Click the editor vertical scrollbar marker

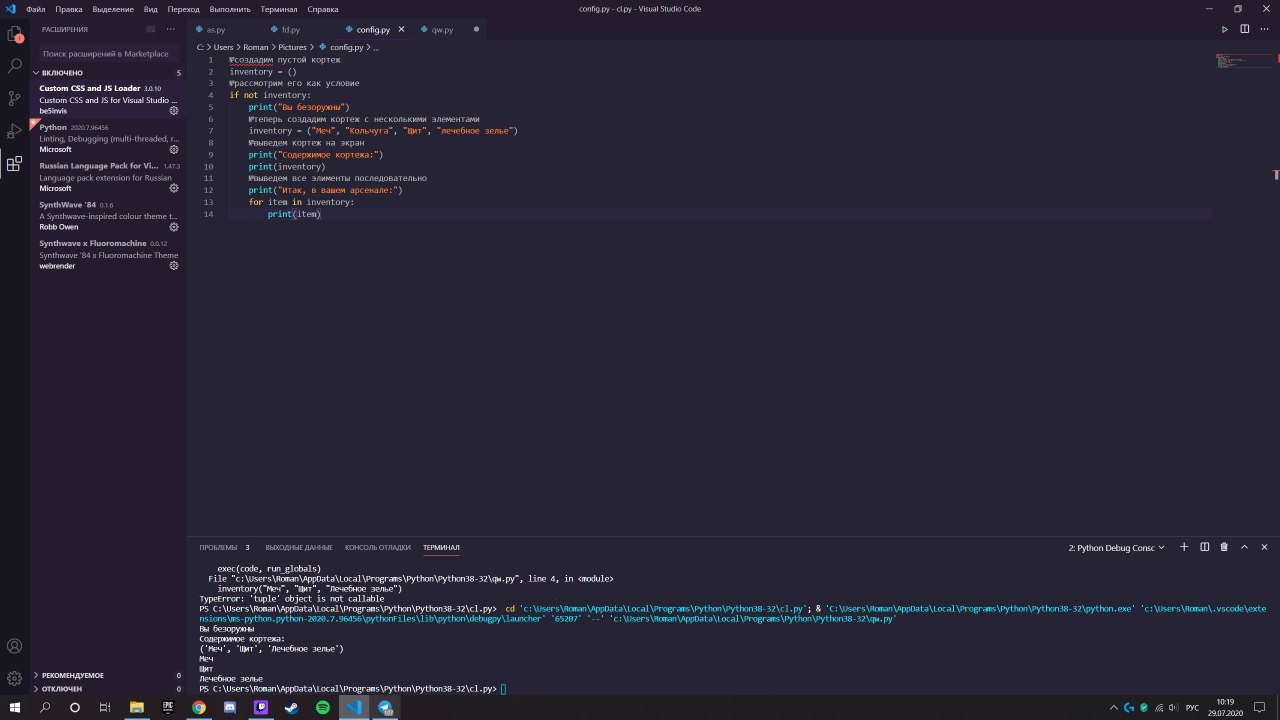[x=1276, y=175]
